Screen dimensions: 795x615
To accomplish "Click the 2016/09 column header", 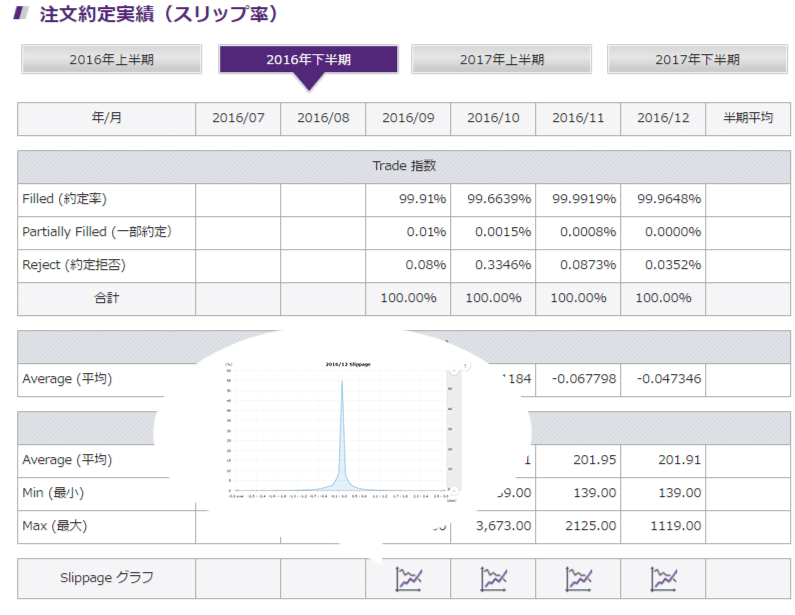I will click(x=408, y=119).
